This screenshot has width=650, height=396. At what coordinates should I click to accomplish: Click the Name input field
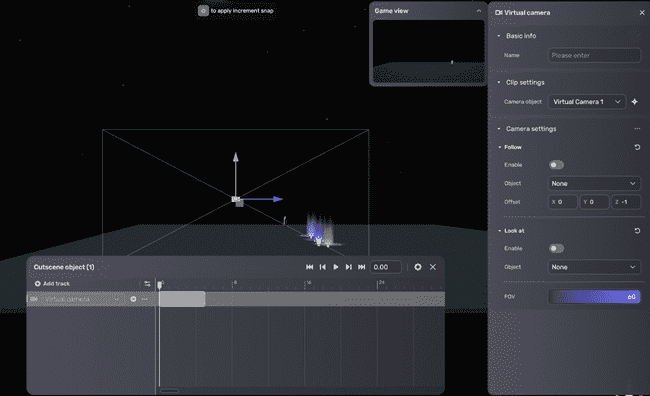point(594,55)
